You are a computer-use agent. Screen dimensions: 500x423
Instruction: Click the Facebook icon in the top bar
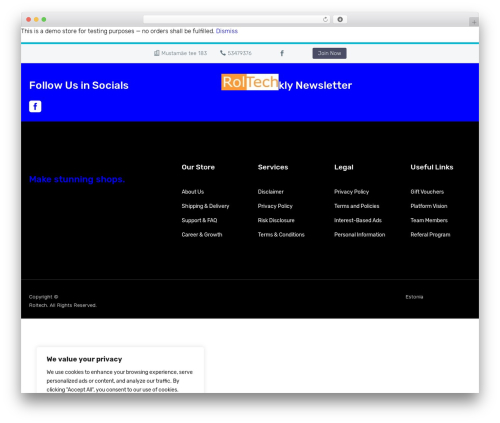(x=282, y=53)
